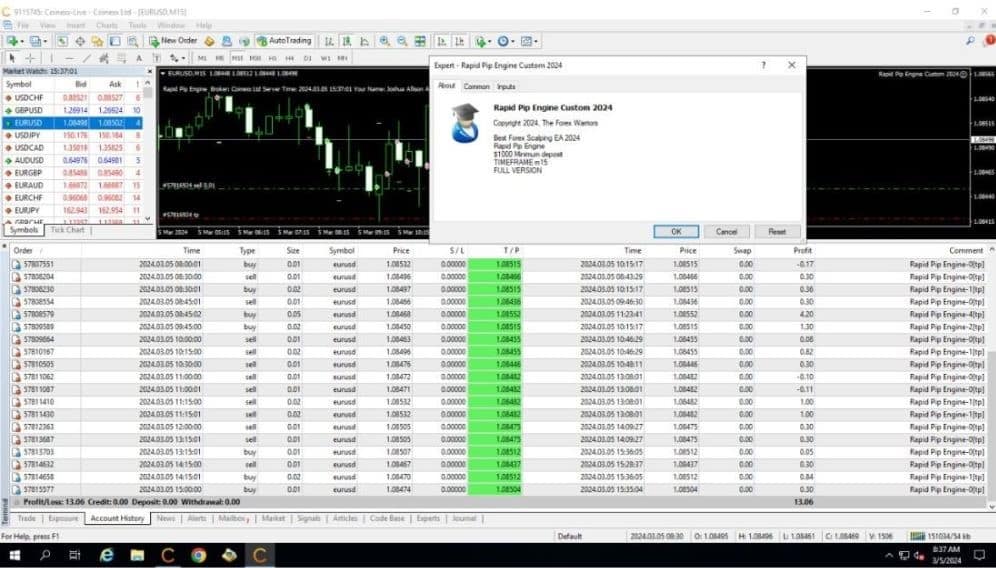Open the Common tab in Expert dialog
This screenshot has height=568, width=996.
coord(476,86)
